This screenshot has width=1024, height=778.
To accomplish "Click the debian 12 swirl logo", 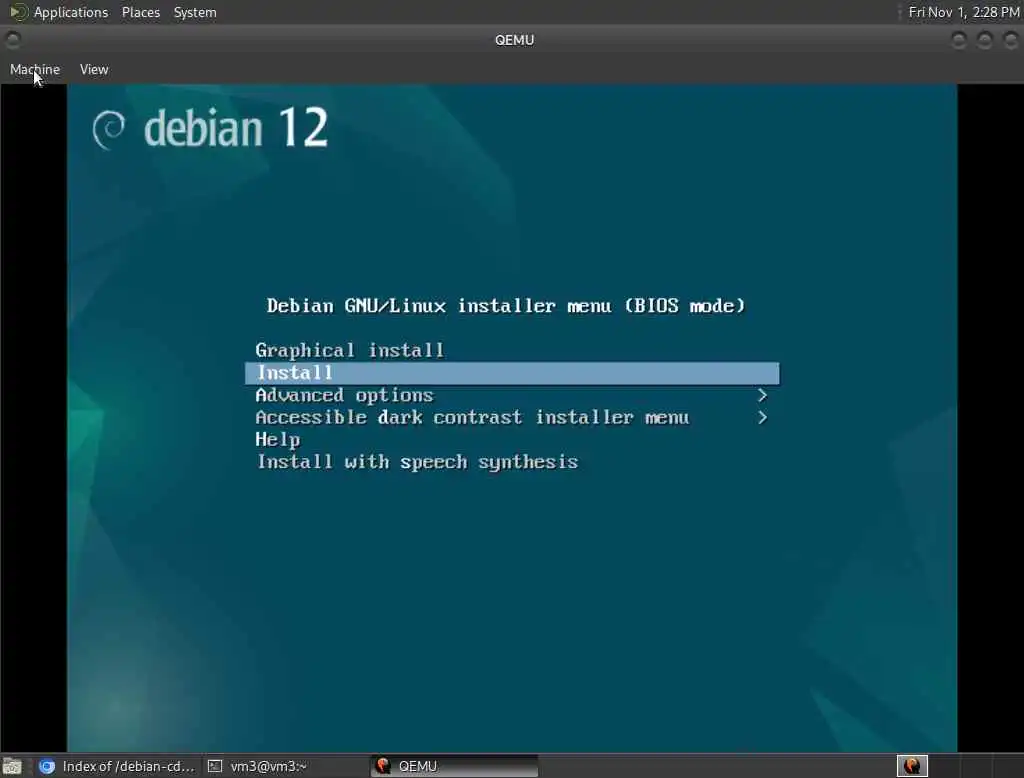I will (108, 129).
